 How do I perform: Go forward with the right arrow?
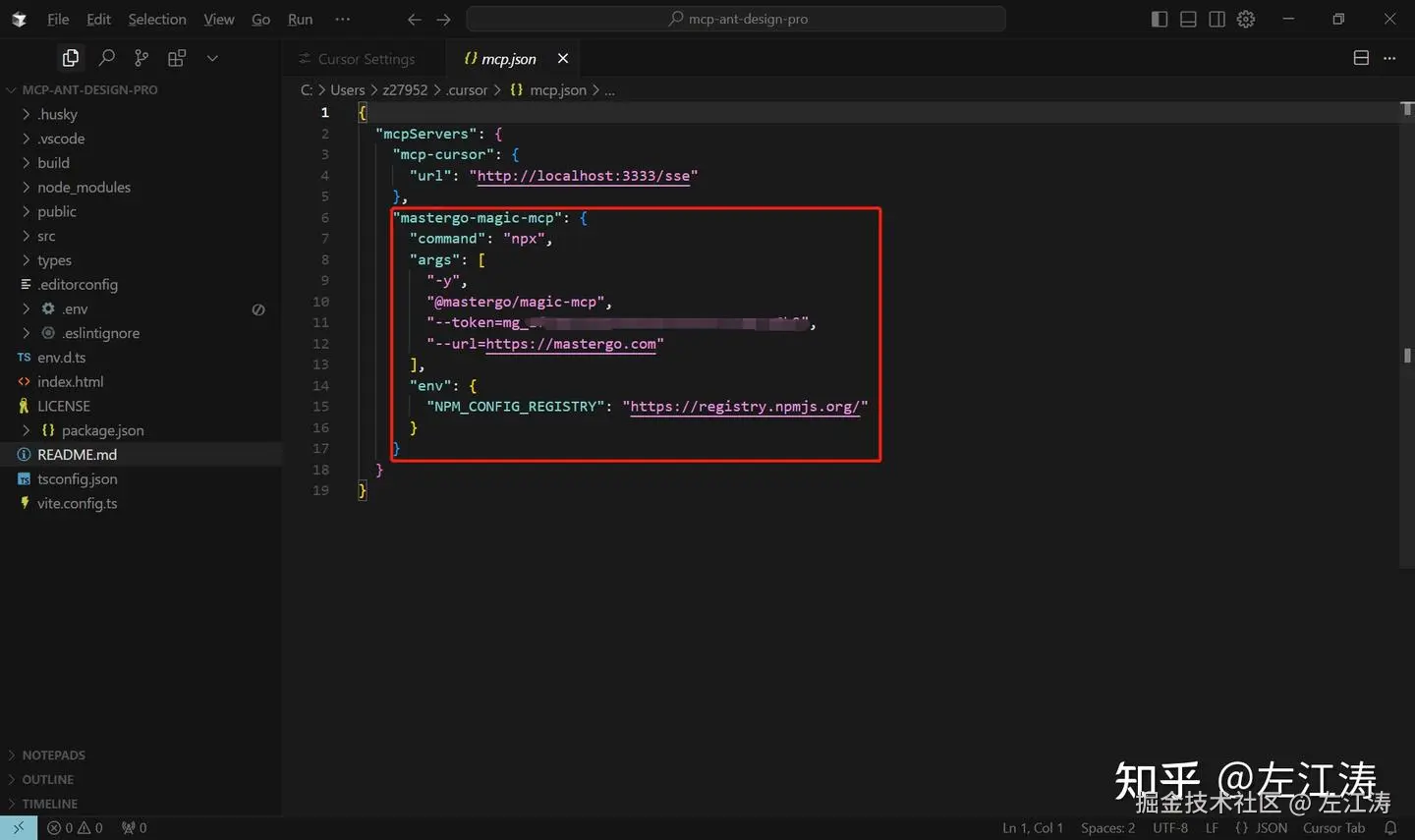444,19
